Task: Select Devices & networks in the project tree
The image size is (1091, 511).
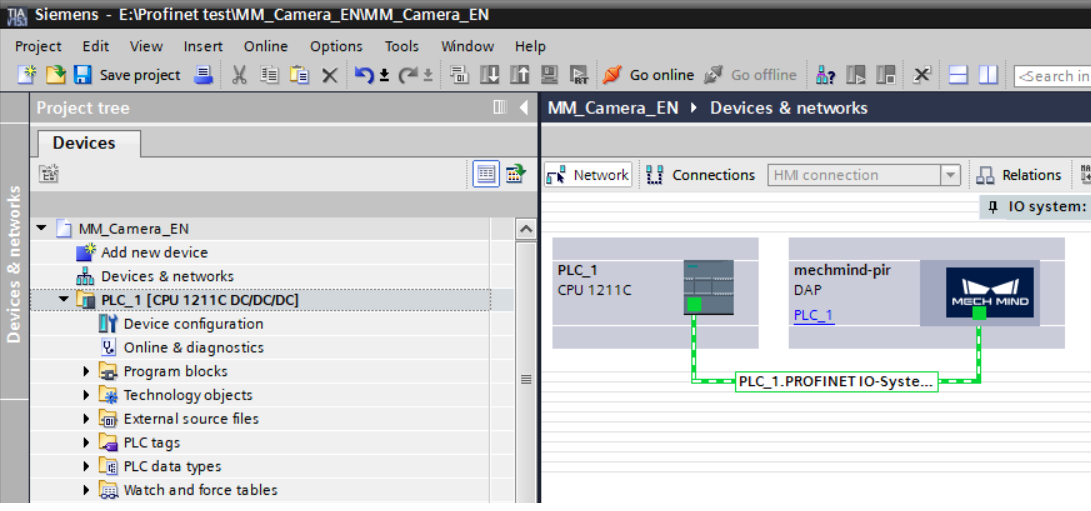Action: point(167,276)
